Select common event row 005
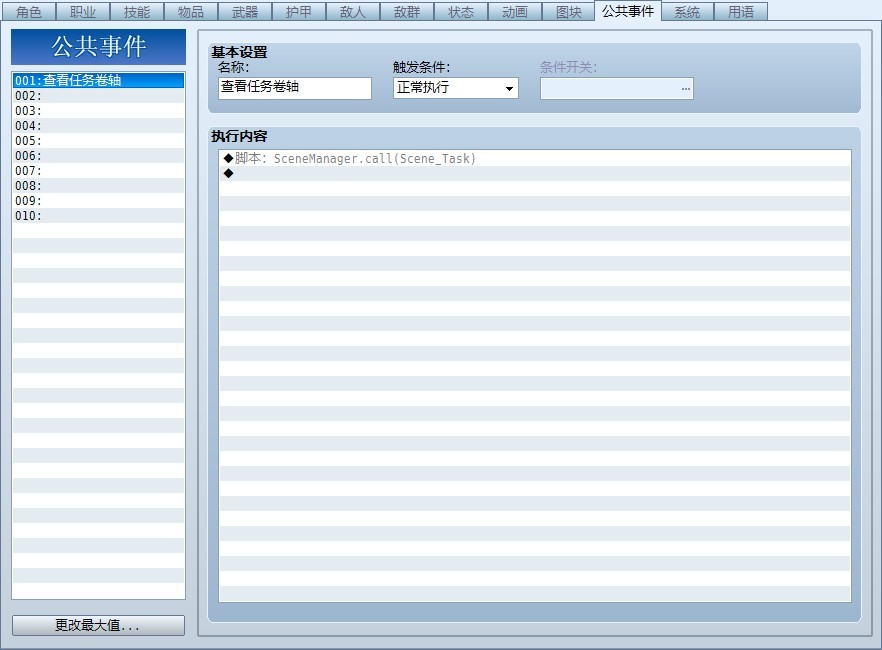The width and height of the screenshot is (882, 650). coord(98,141)
